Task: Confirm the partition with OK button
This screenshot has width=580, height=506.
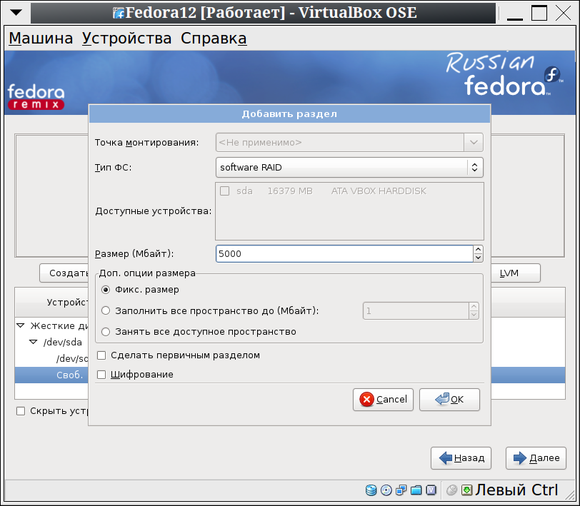Action: tap(449, 399)
